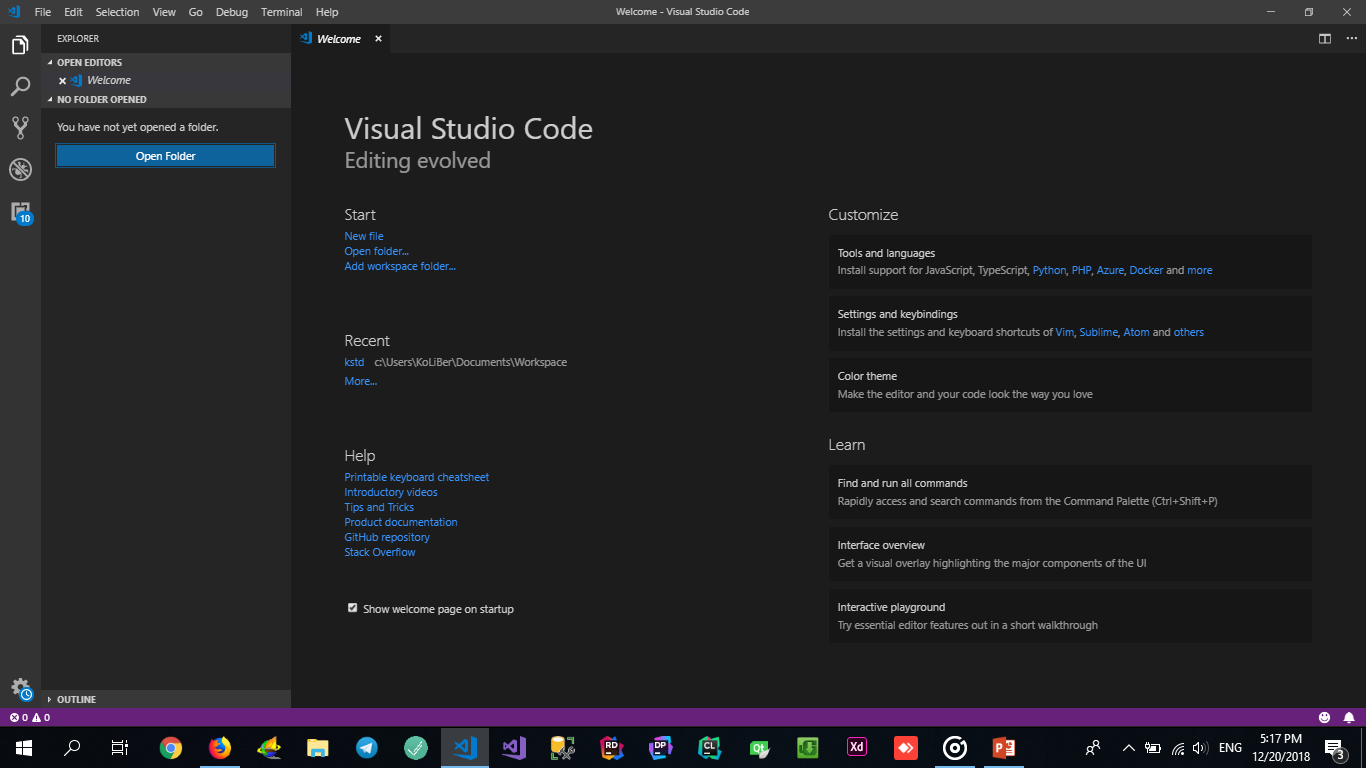Open JetBrains Rider from the taskbar
This screenshot has width=1366, height=768.
click(x=612, y=747)
